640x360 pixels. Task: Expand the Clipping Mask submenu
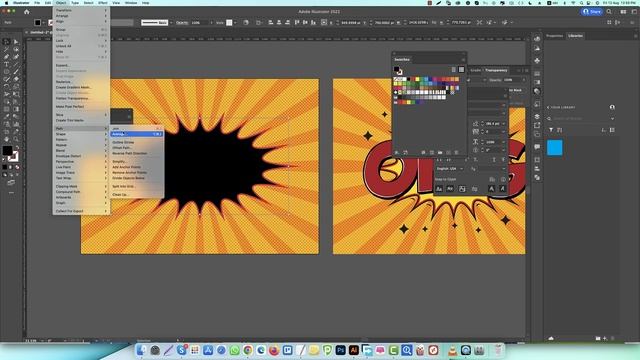coord(81,186)
